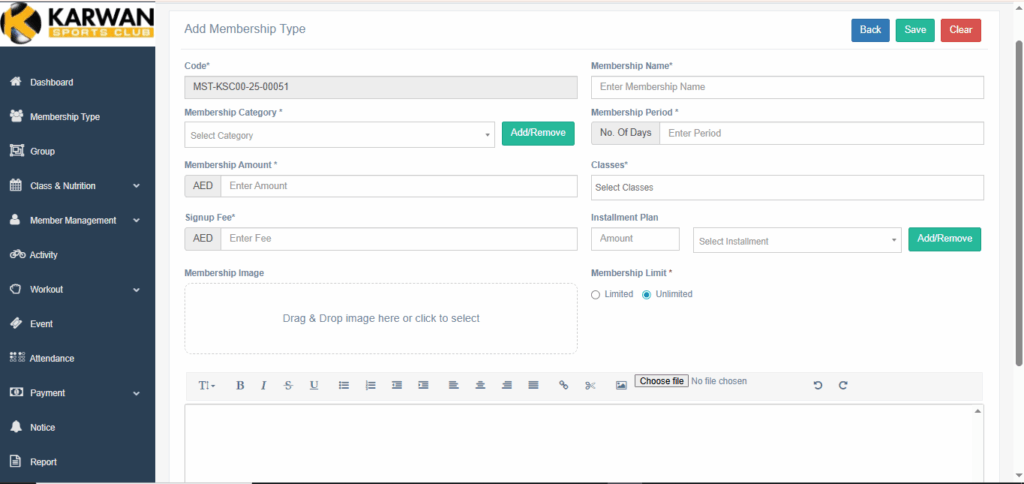
Task: Click the Karwan Sports Club logo
Action: point(77,23)
